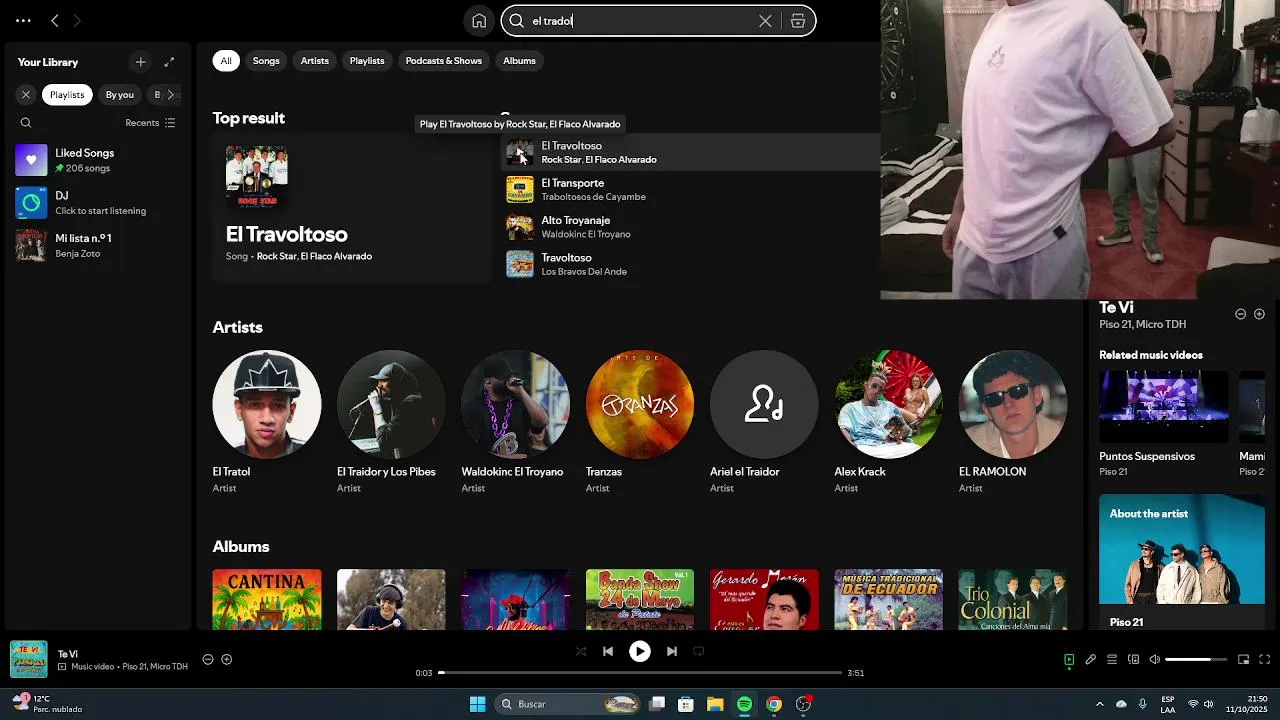Open the playback Queue
Screen dimensions: 1280x720
[x=1112, y=659]
